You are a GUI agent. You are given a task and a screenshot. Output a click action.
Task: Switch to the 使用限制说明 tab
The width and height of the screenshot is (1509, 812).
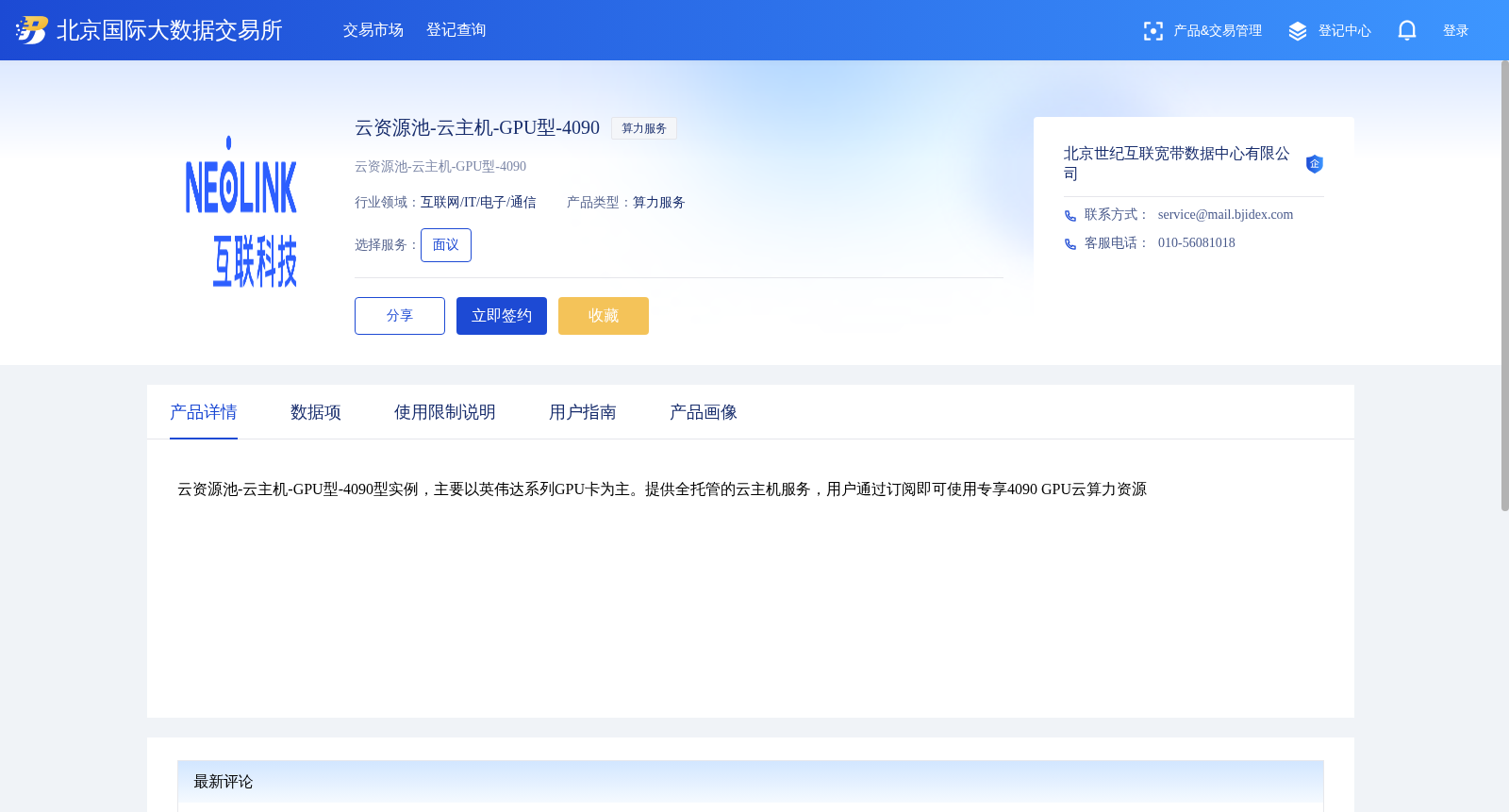(445, 412)
